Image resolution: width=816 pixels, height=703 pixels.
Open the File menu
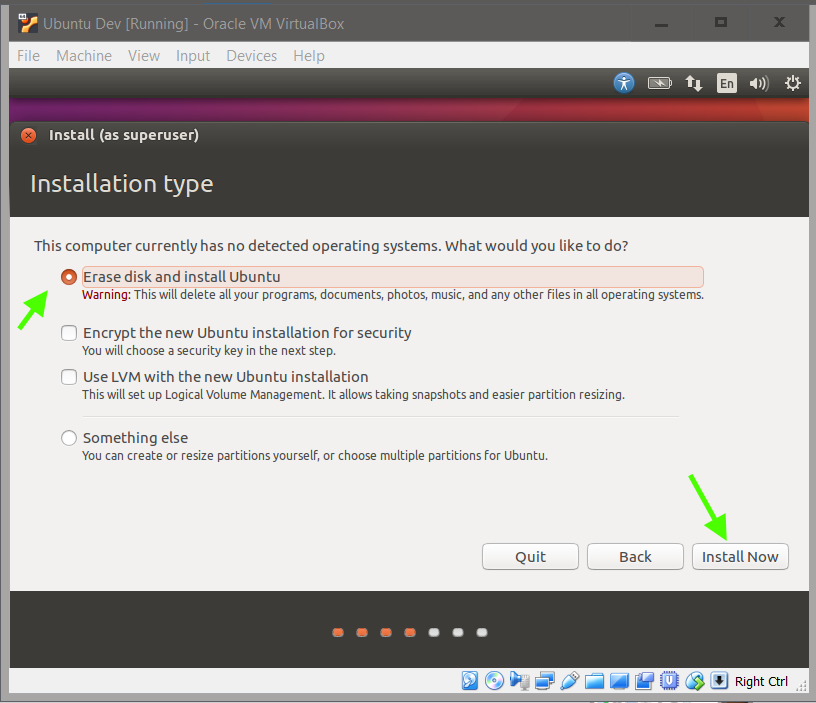pyautogui.click(x=28, y=56)
